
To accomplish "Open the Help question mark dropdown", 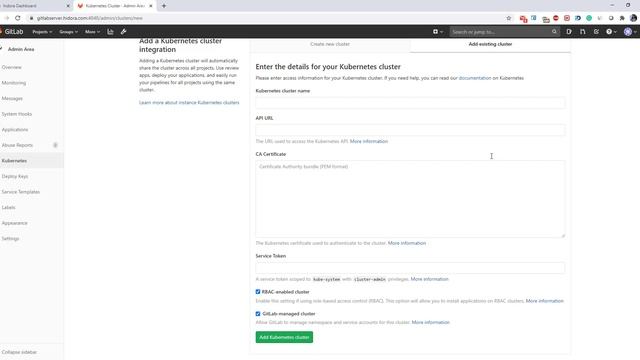I will 611,31.
